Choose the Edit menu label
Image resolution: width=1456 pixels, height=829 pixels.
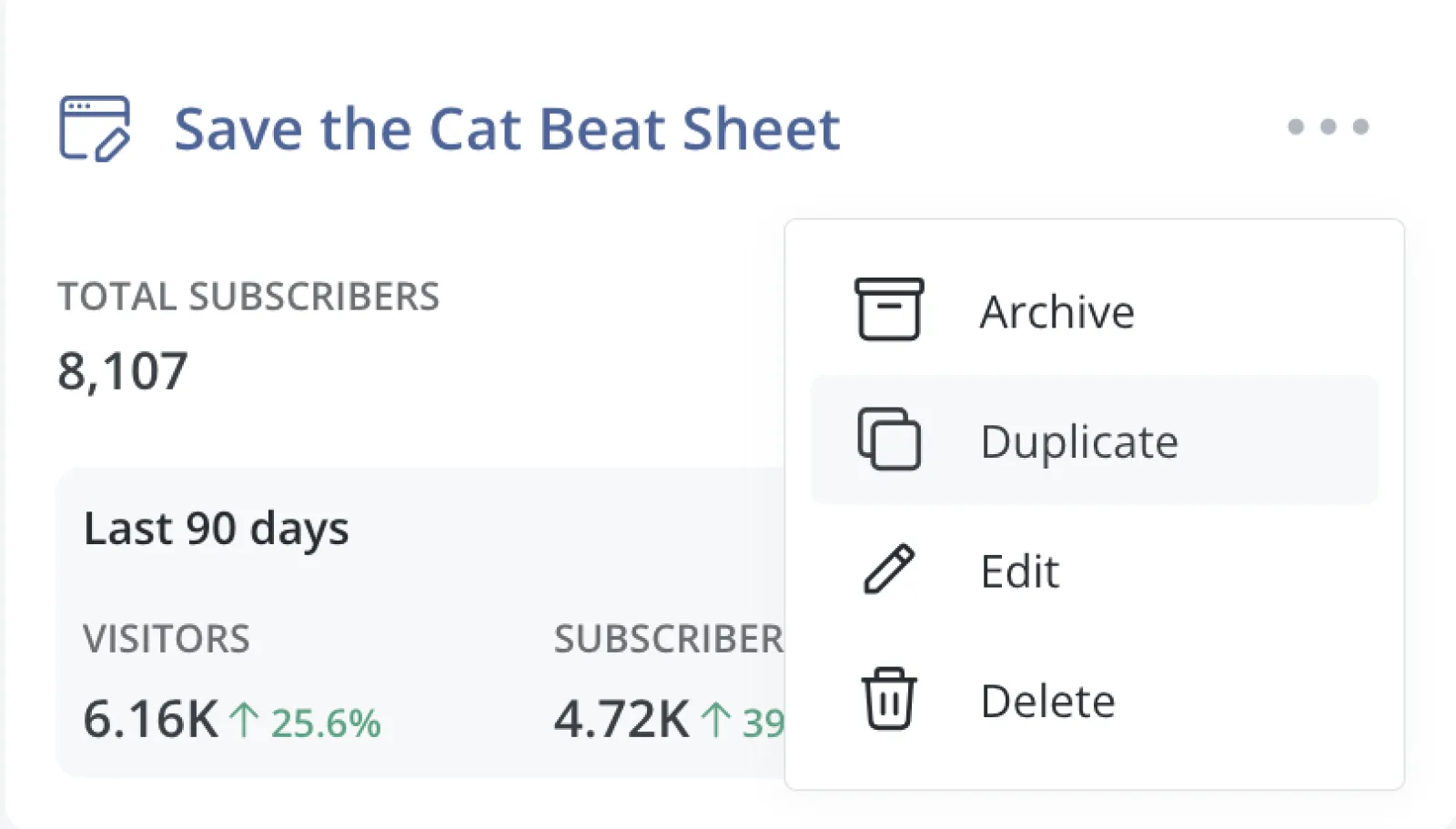(x=1019, y=571)
